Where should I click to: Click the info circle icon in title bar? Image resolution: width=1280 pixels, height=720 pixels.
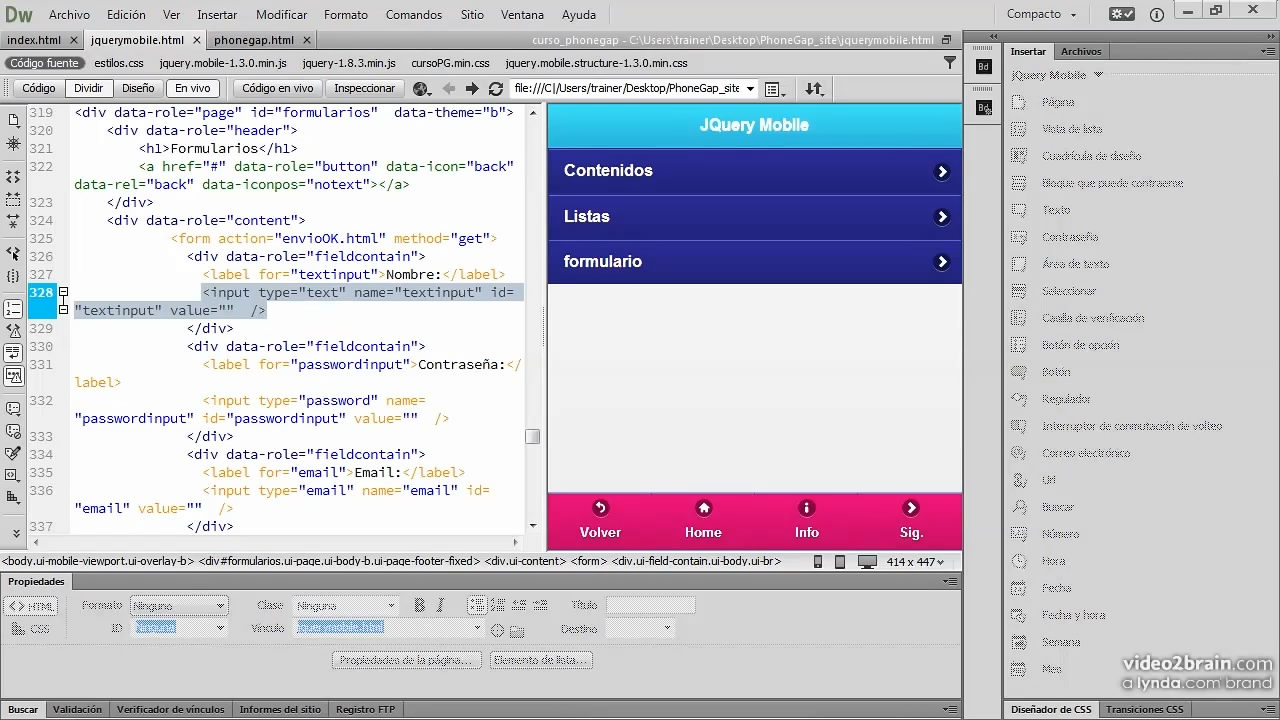click(x=1157, y=14)
